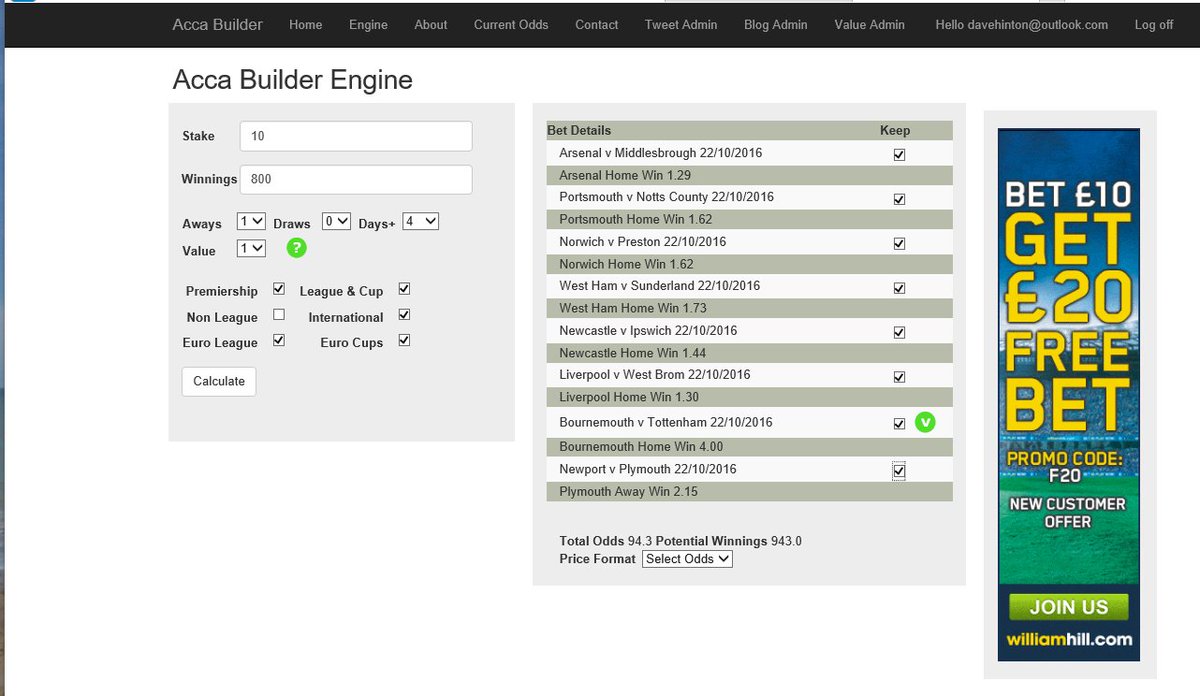Enable the Non League checkbox

coord(279,315)
